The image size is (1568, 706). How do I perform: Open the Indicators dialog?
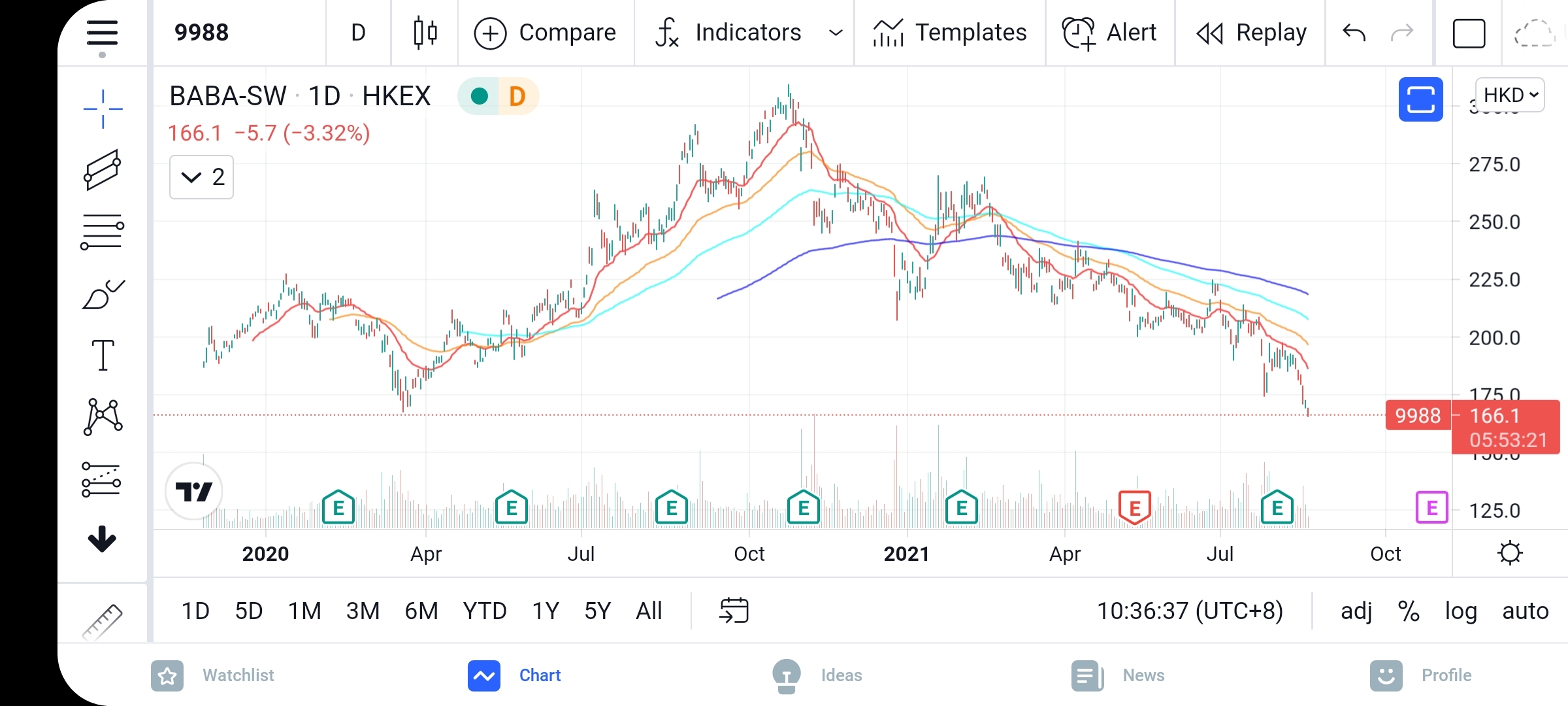(728, 33)
